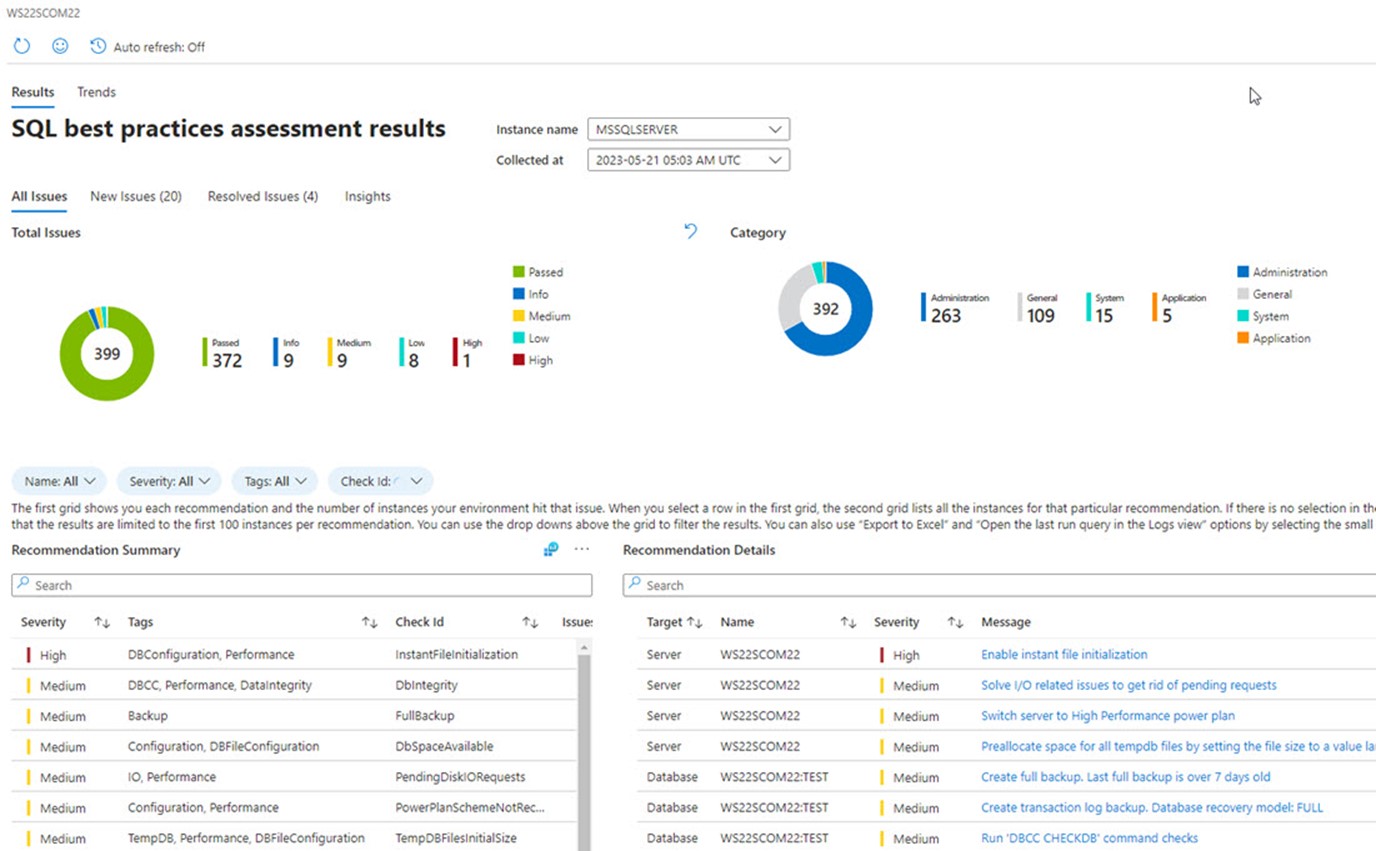Screen dimensions: 1376x851
Task: Click the Passed green legend swatch
Action: coord(518,272)
